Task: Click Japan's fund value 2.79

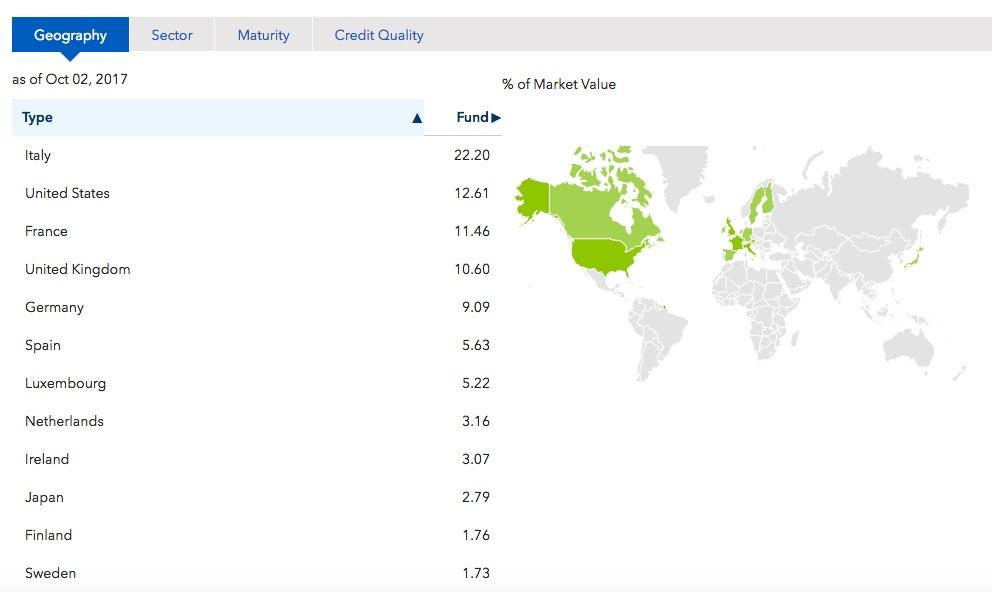Action: point(476,496)
